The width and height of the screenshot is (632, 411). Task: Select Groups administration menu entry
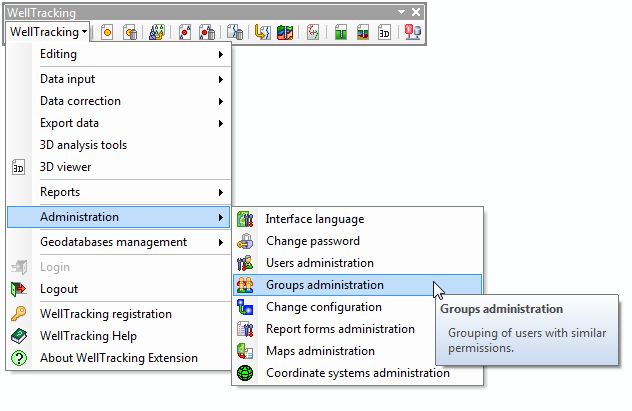pos(357,285)
